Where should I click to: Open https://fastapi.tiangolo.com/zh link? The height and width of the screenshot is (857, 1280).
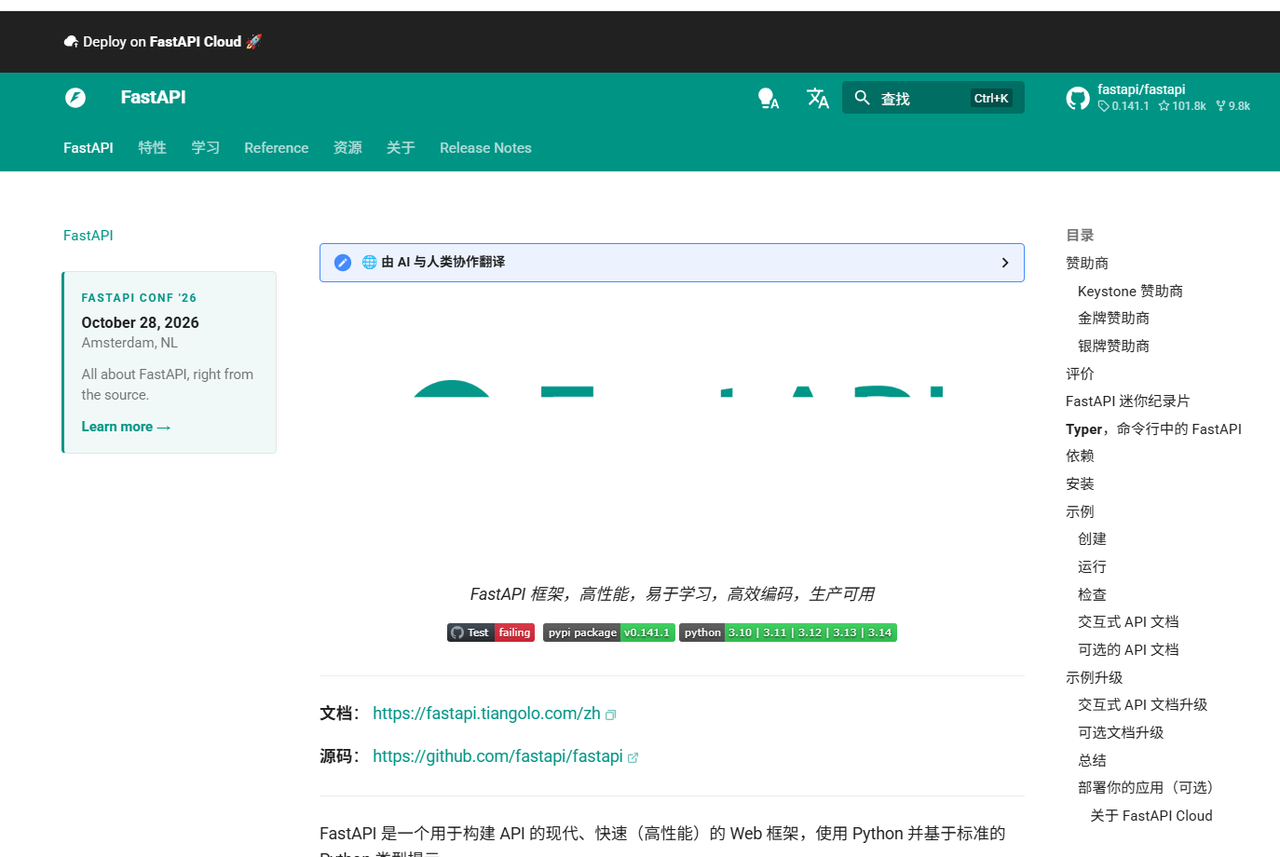487,713
